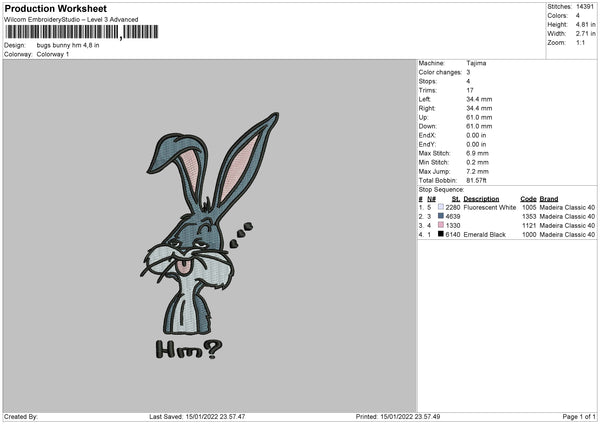Click the Max Jump value '7.2 mm'
The width and height of the screenshot is (600, 424).
[x=478, y=172]
